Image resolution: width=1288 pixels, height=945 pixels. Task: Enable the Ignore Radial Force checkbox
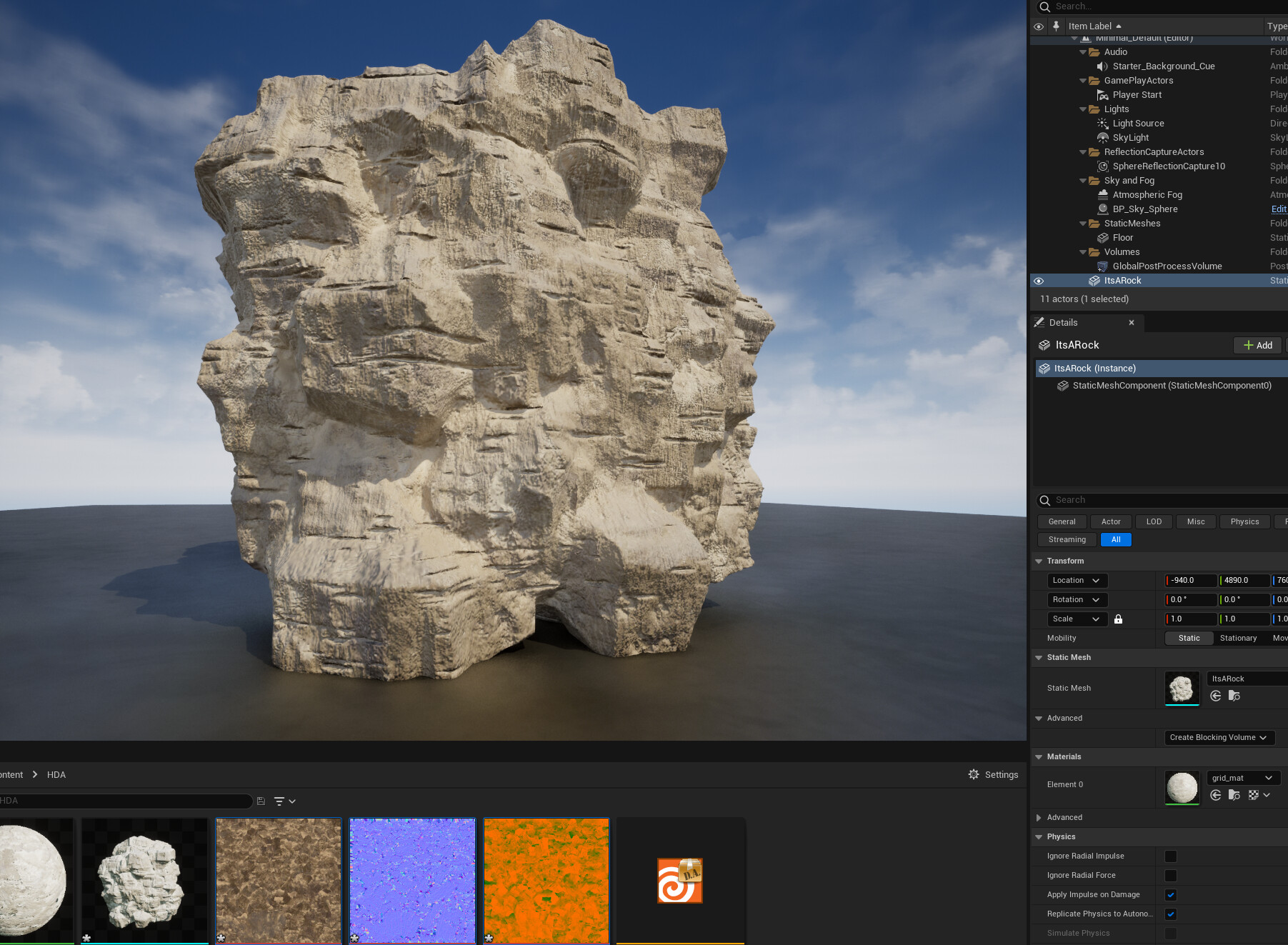[1170, 875]
